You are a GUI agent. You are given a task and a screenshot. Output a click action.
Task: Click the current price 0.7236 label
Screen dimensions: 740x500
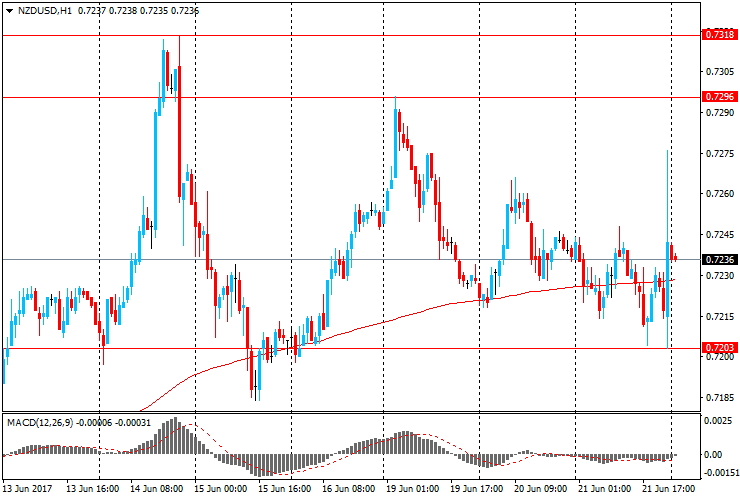720,260
